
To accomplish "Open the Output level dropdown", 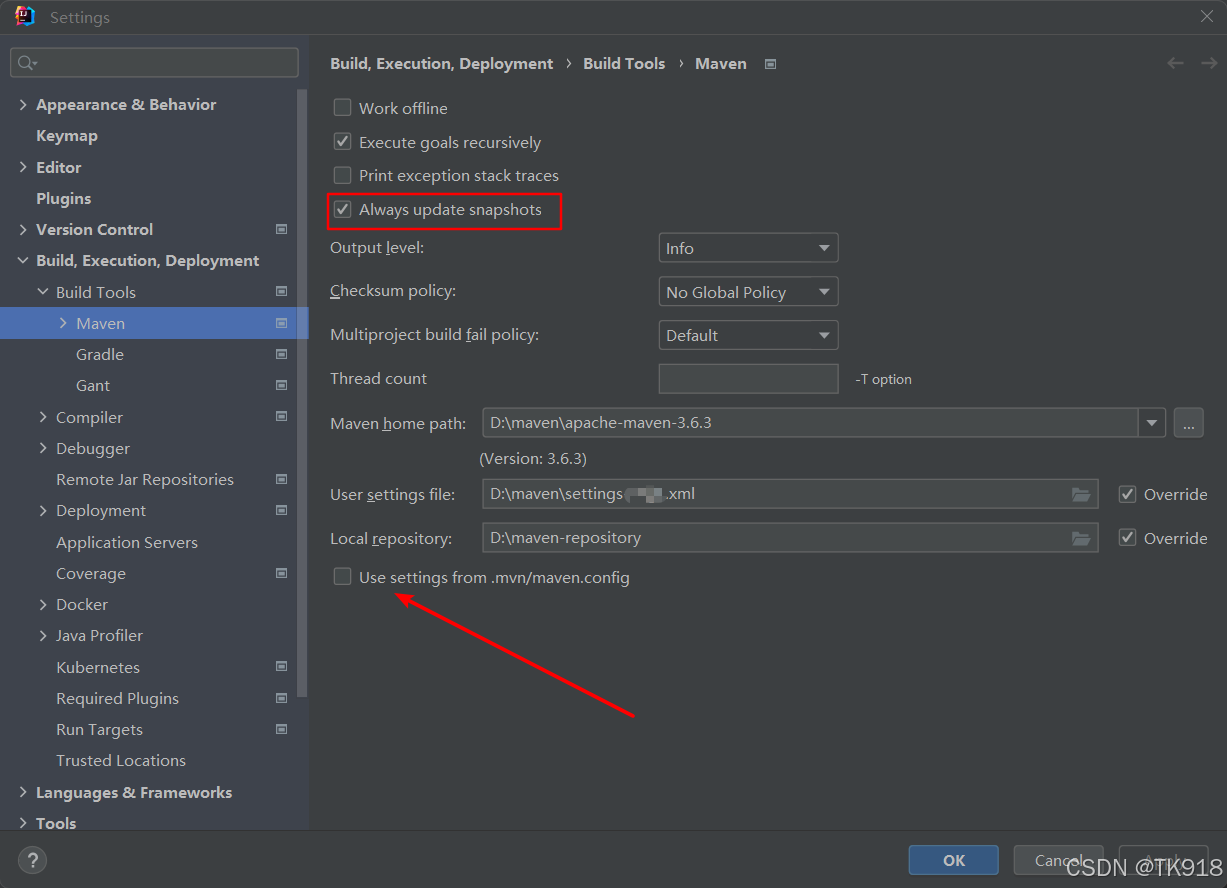I will pyautogui.click(x=748, y=248).
